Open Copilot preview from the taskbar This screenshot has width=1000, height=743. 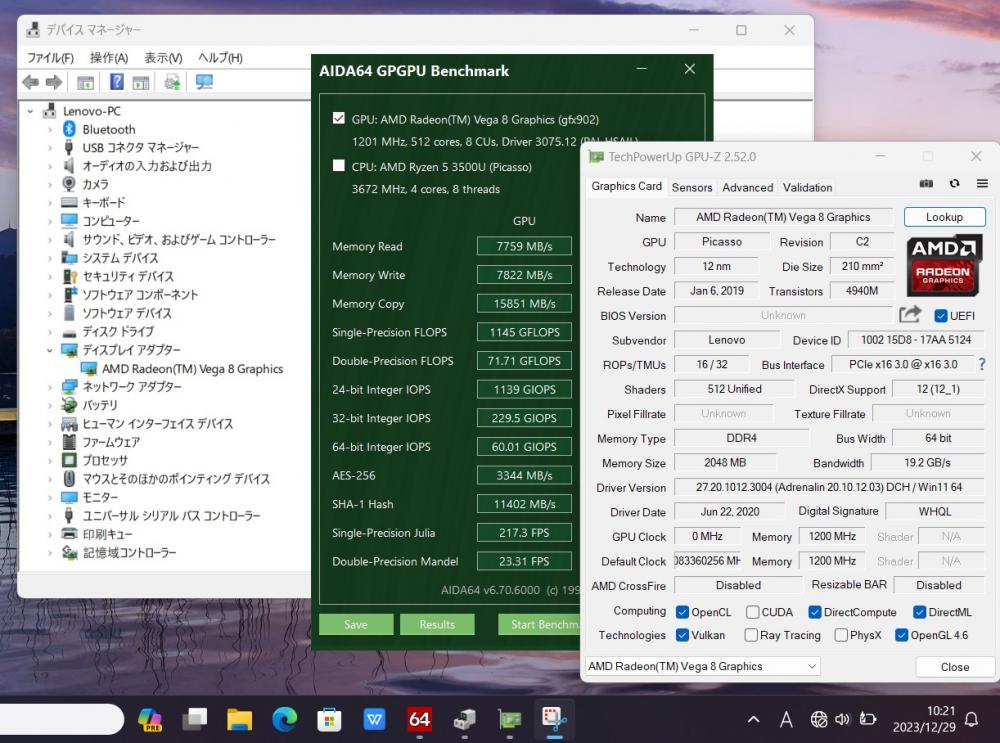(150, 719)
